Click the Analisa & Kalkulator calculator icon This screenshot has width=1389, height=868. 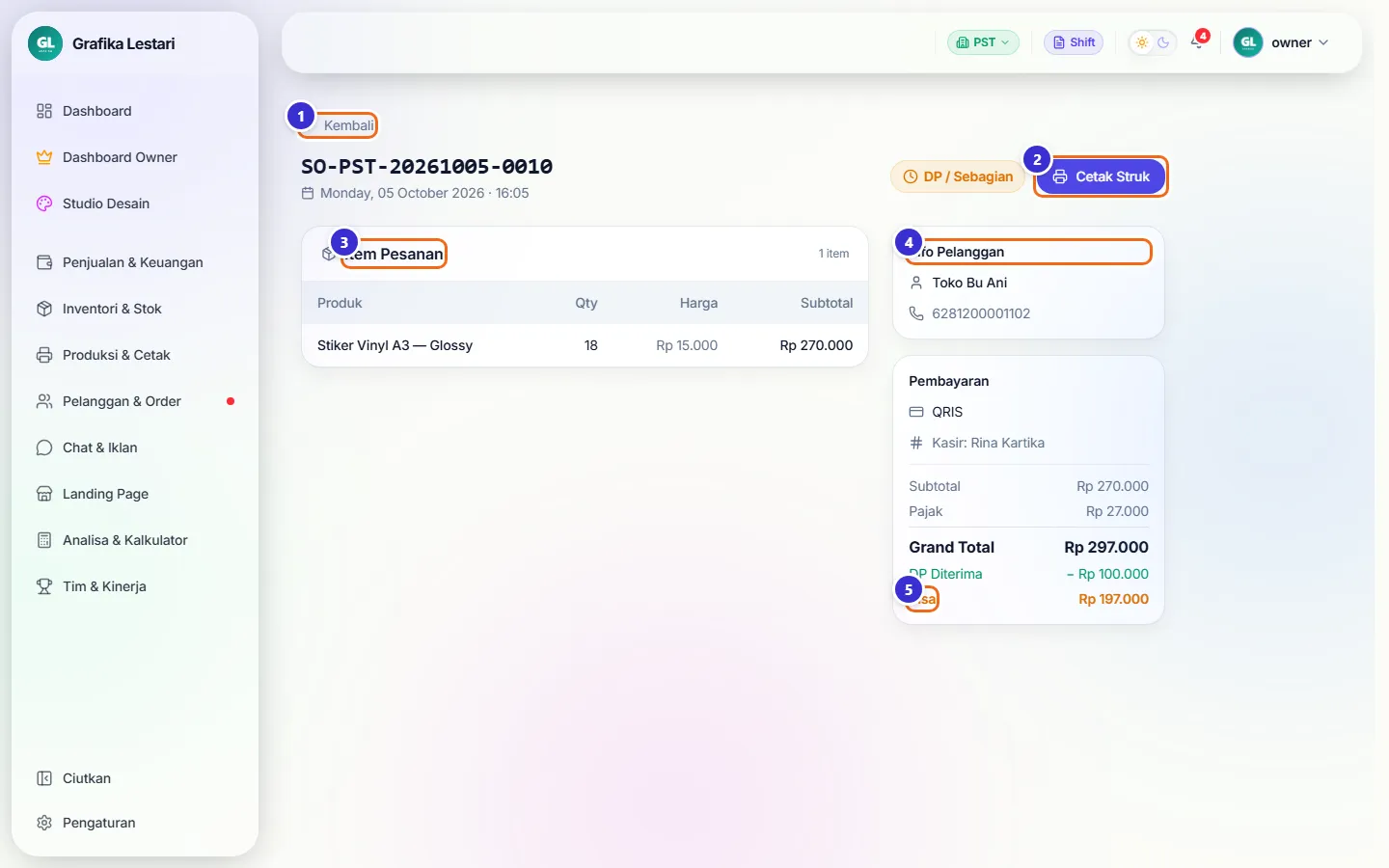[44, 540]
